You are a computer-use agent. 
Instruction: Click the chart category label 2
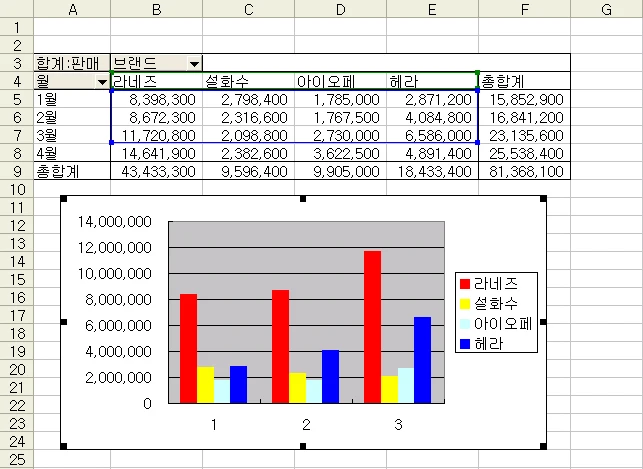pos(306,425)
